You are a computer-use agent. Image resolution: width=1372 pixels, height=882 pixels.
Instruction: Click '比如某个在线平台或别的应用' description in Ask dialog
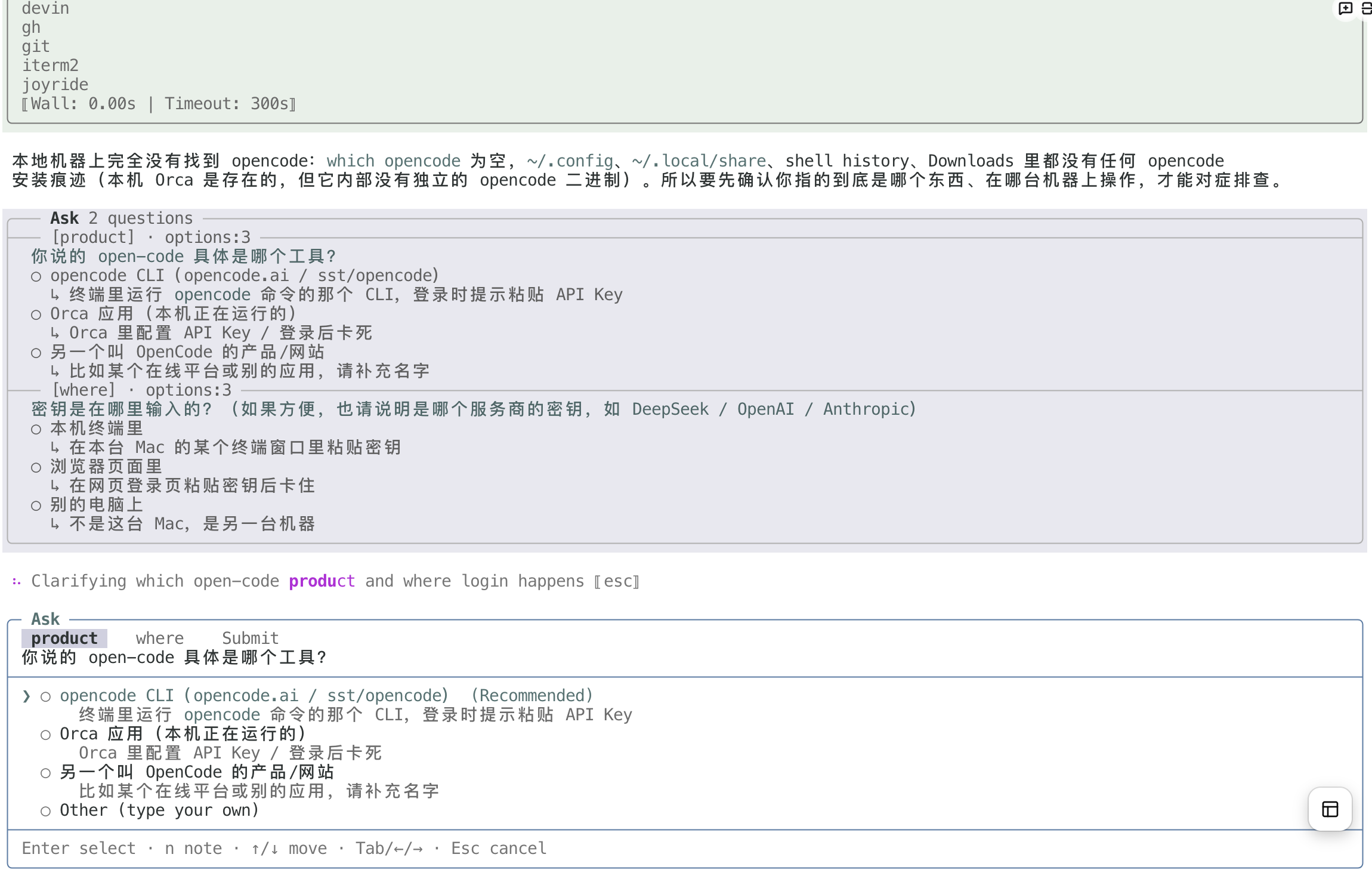point(259,791)
